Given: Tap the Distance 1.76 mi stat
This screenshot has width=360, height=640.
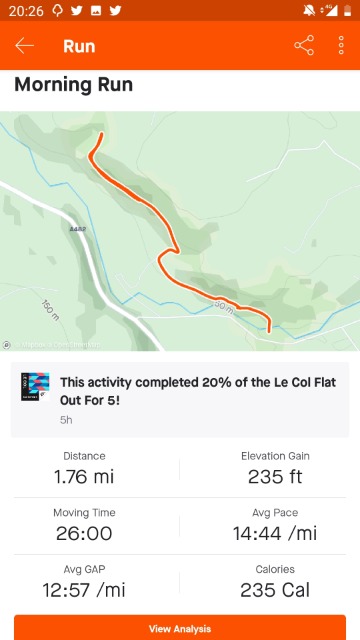Looking at the screenshot, I should pos(84,469).
